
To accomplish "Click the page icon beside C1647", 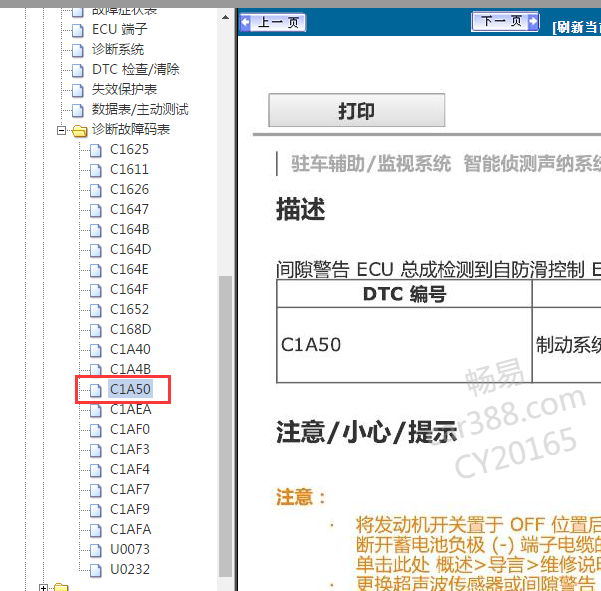I will pos(96,210).
